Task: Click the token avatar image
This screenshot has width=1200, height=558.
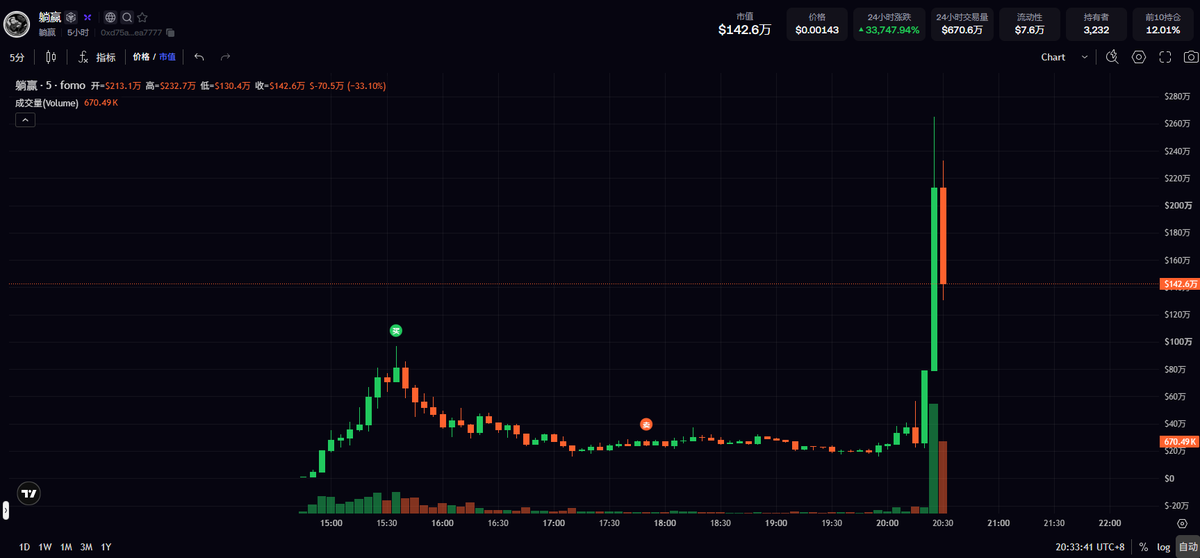Action: [18, 24]
